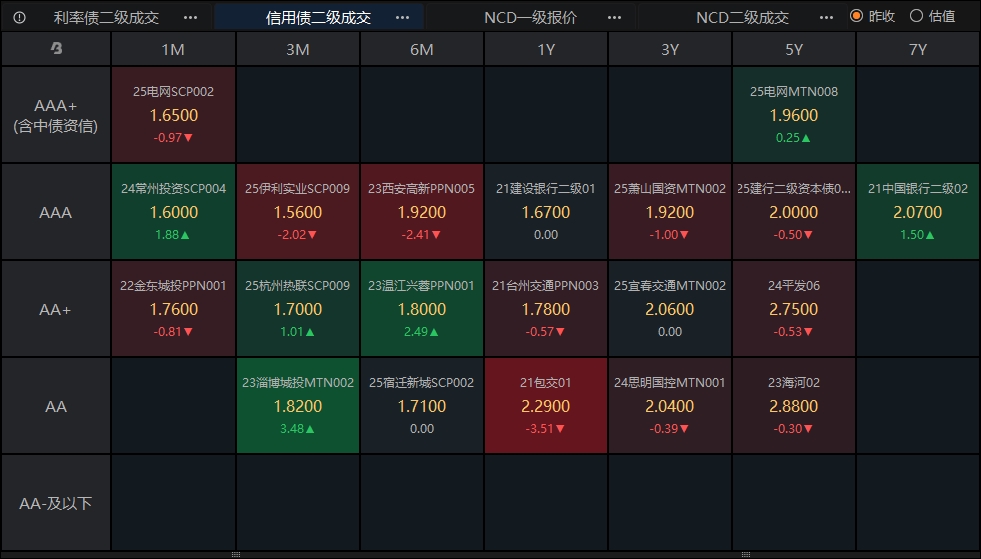Click the 21包交01 bond name
Viewport: 981px width, 559px height.
pyautogui.click(x=546, y=382)
